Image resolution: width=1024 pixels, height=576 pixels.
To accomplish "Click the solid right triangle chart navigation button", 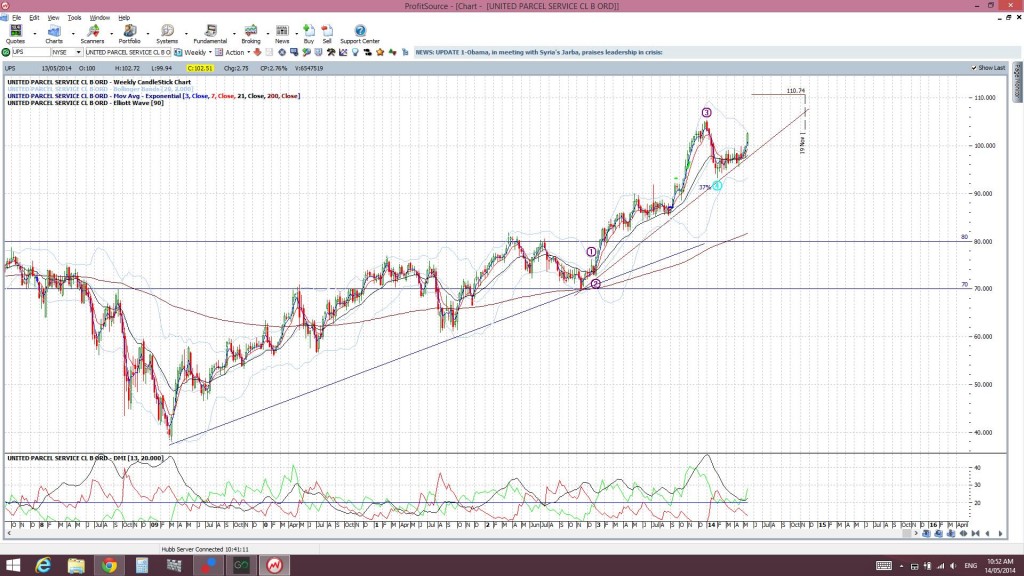I will pos(1000,534).
